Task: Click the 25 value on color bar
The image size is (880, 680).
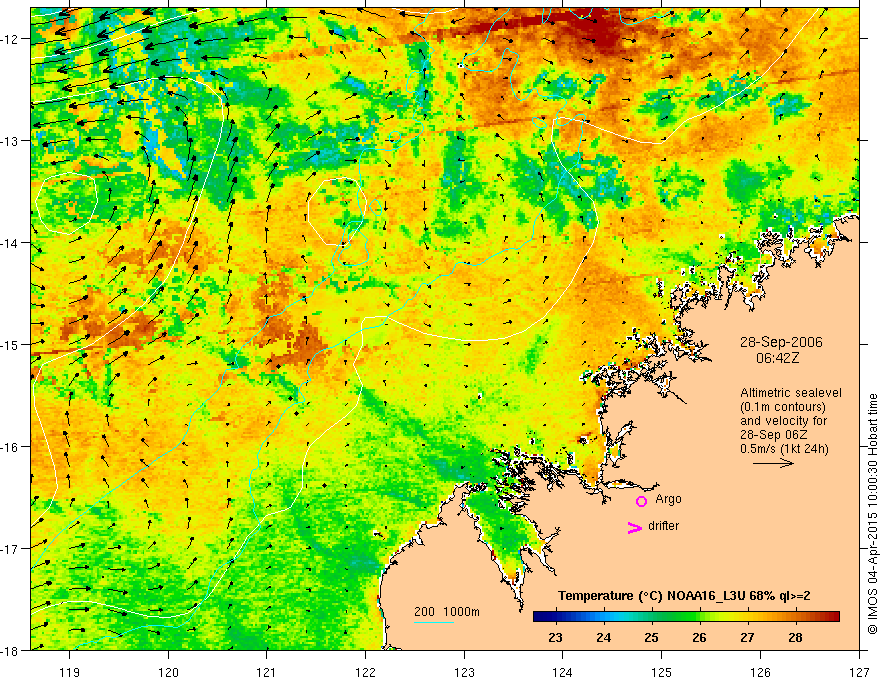Action: 652,637
